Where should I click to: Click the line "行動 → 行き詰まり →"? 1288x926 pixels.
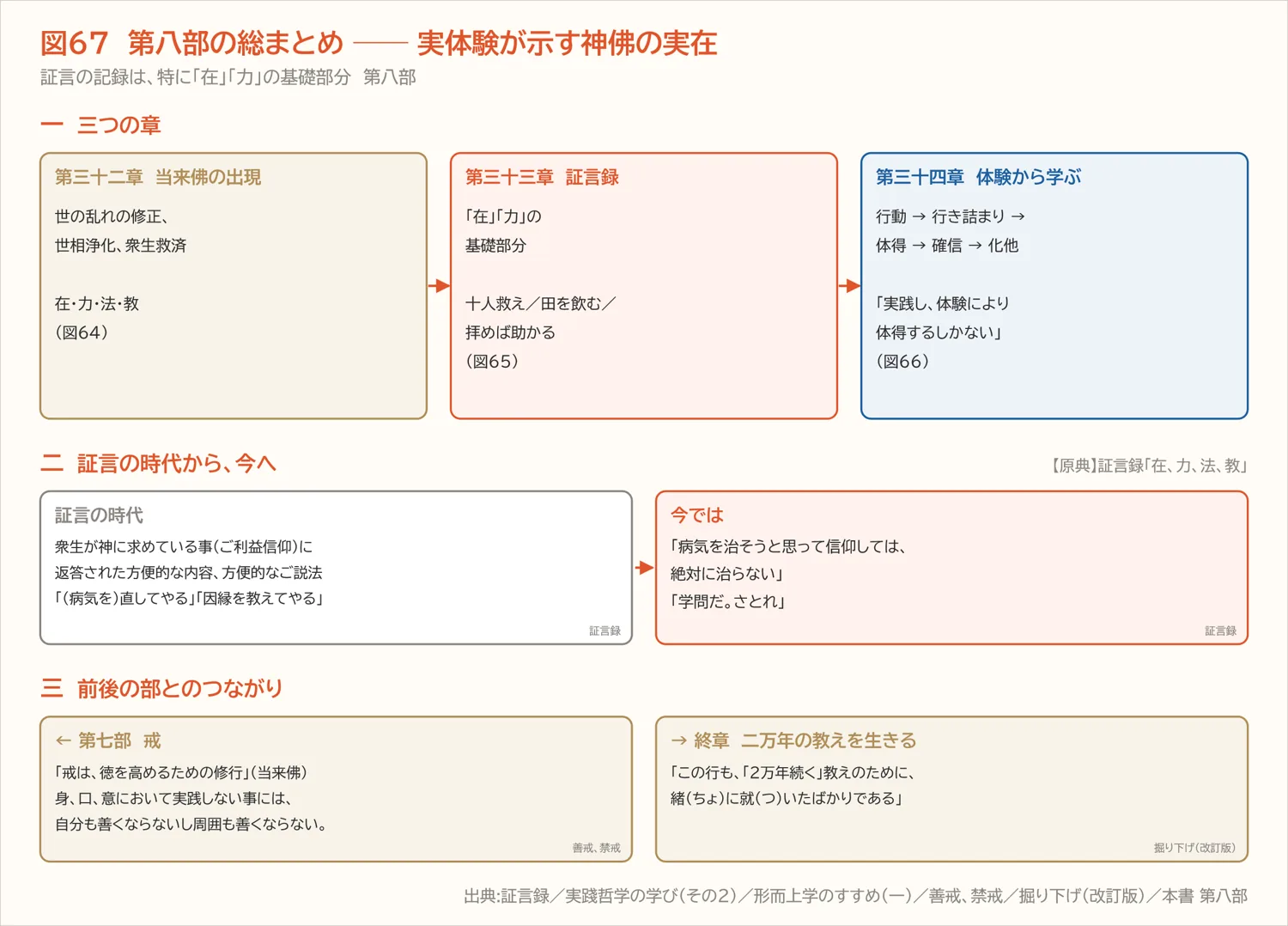click(951, 216)
